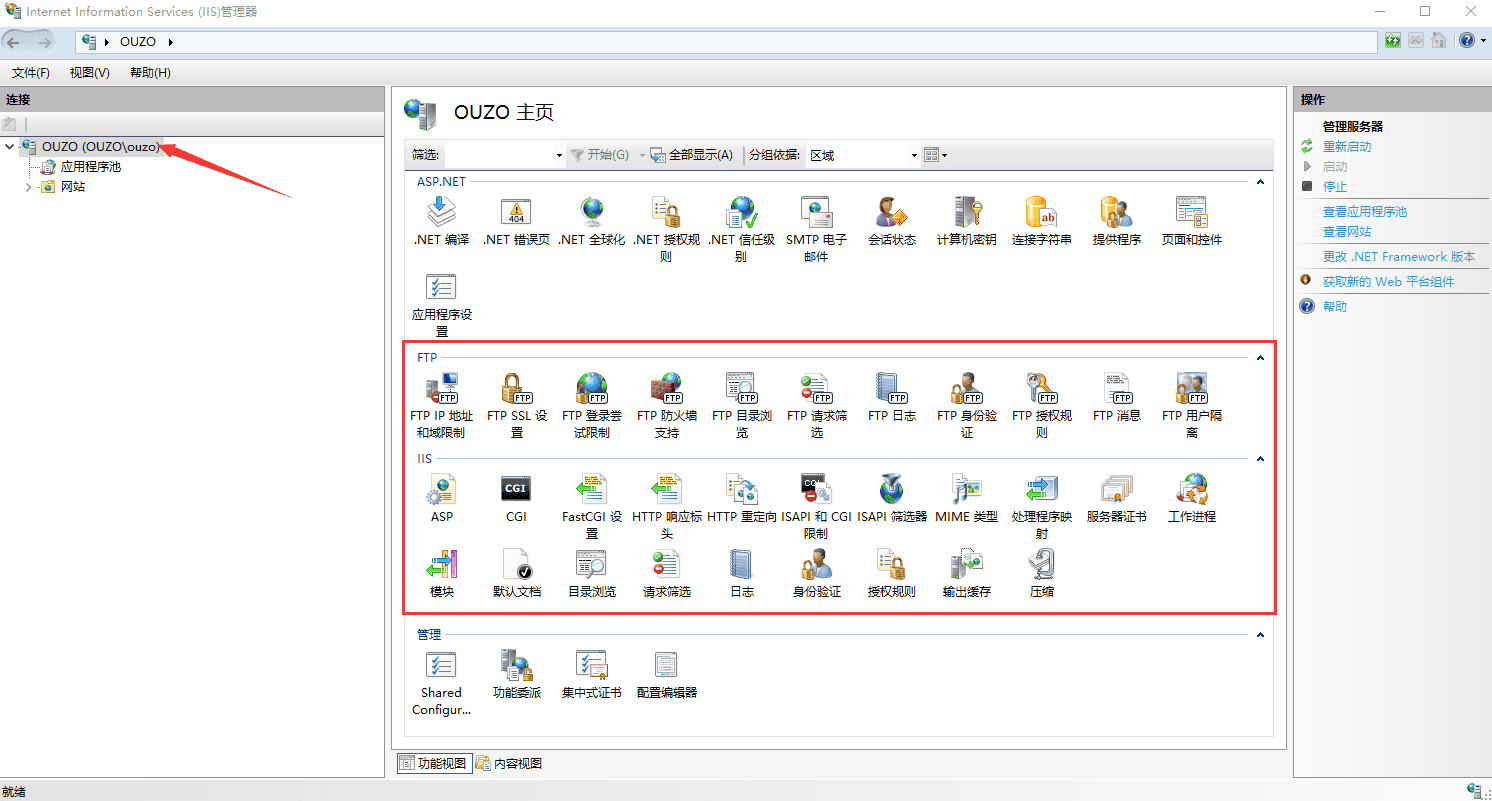Screen dimensions: 1492x801
Task: Open the 应用程序设置 feature
Action: click(x=441, y=305)
